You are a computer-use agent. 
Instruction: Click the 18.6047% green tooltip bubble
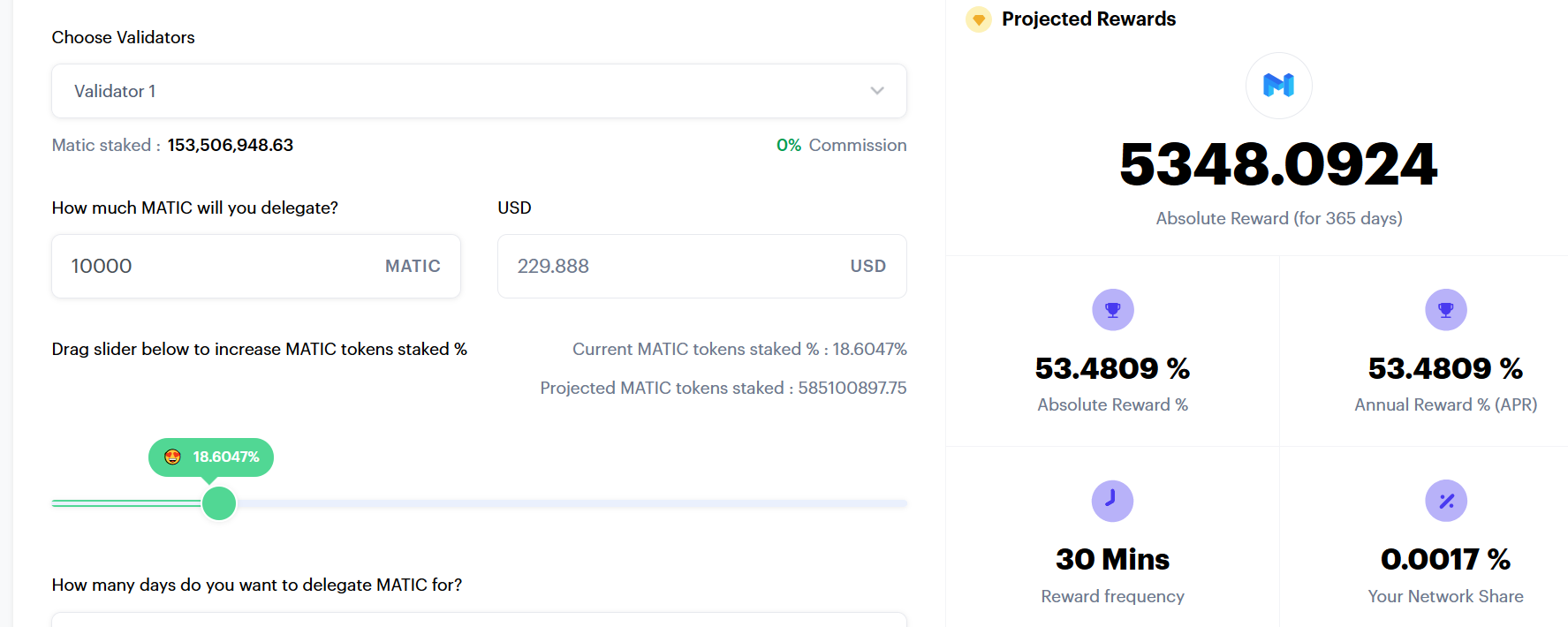click(211, 457)
